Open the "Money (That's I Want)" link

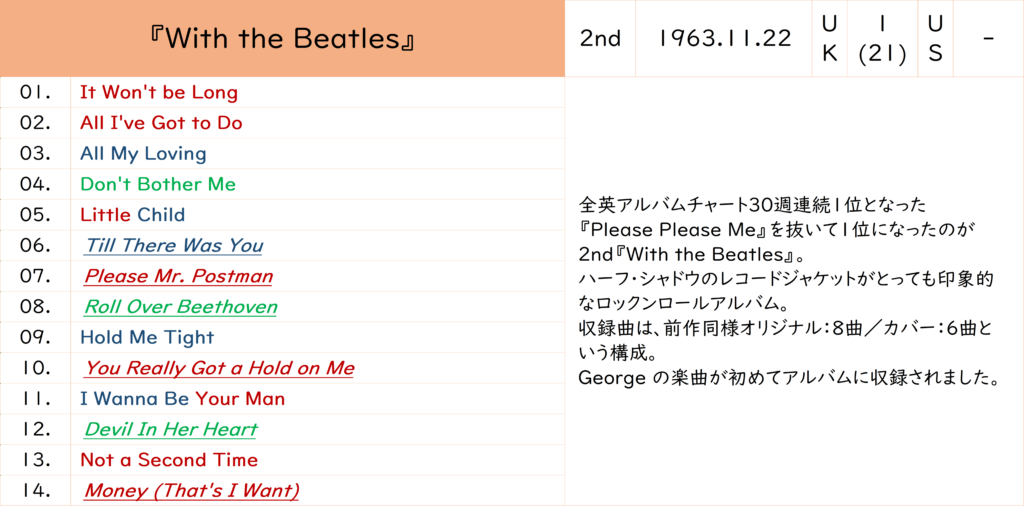click(x=191, y=490)
